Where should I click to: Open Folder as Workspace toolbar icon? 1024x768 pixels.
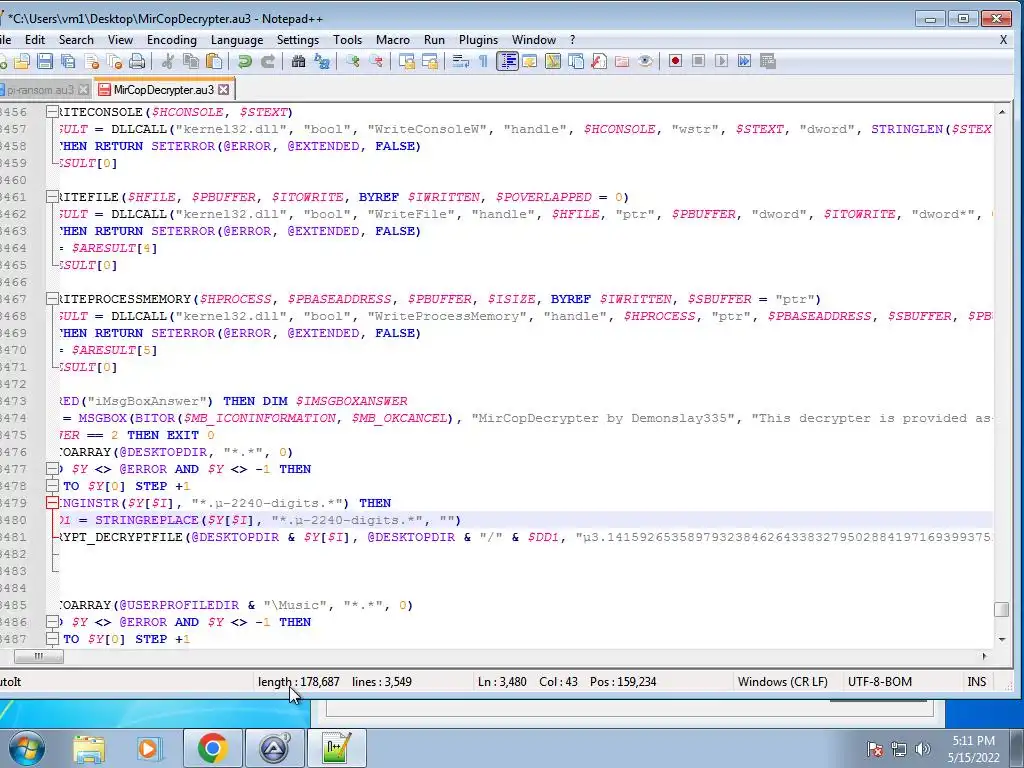click(622, 61)
